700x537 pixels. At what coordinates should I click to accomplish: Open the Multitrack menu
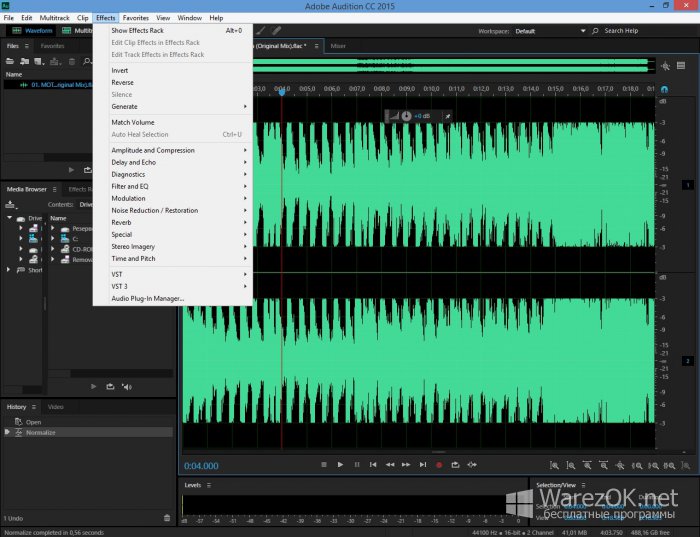point(54,18)
